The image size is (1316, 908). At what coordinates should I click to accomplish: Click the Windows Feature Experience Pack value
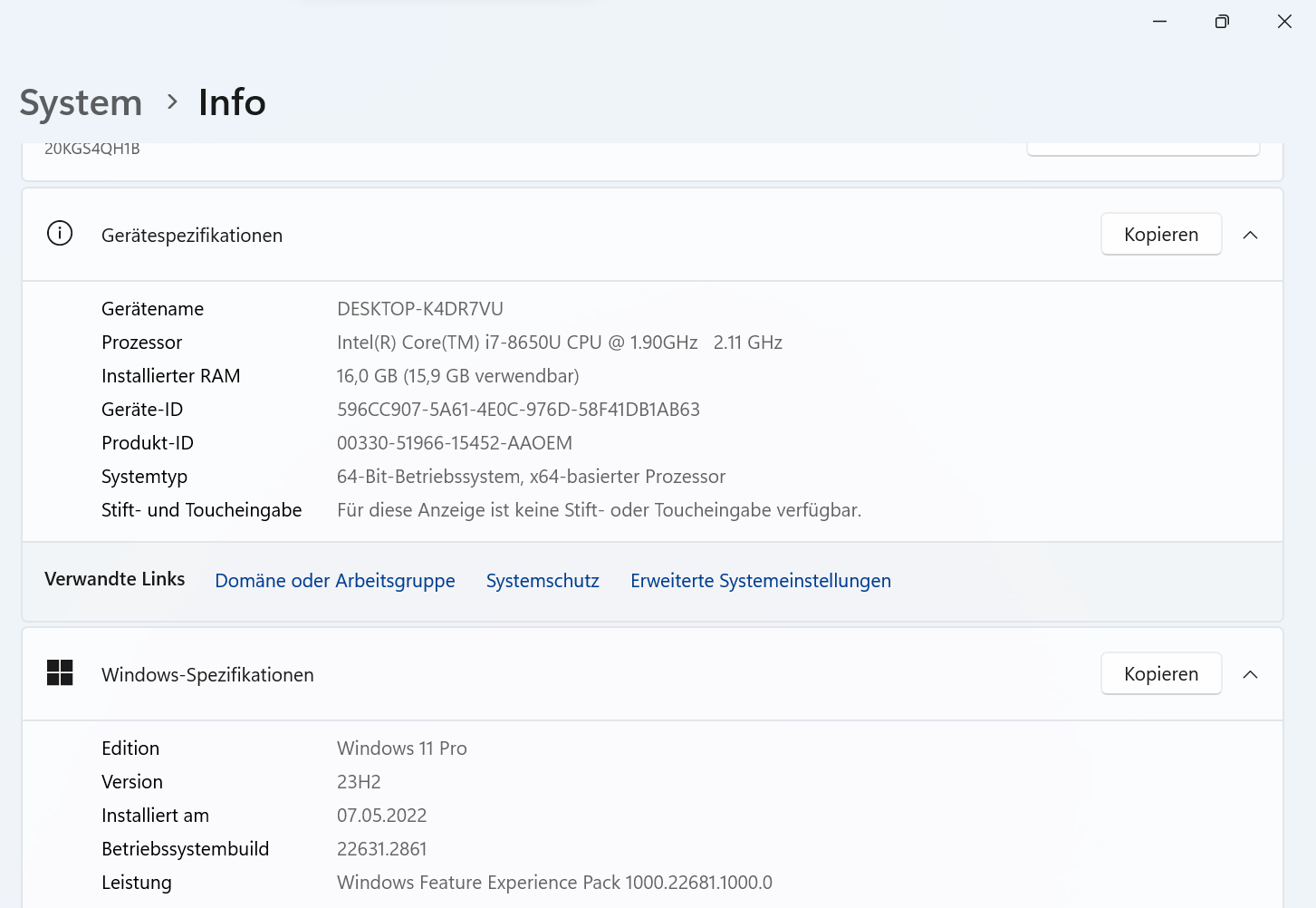point(554,883)
